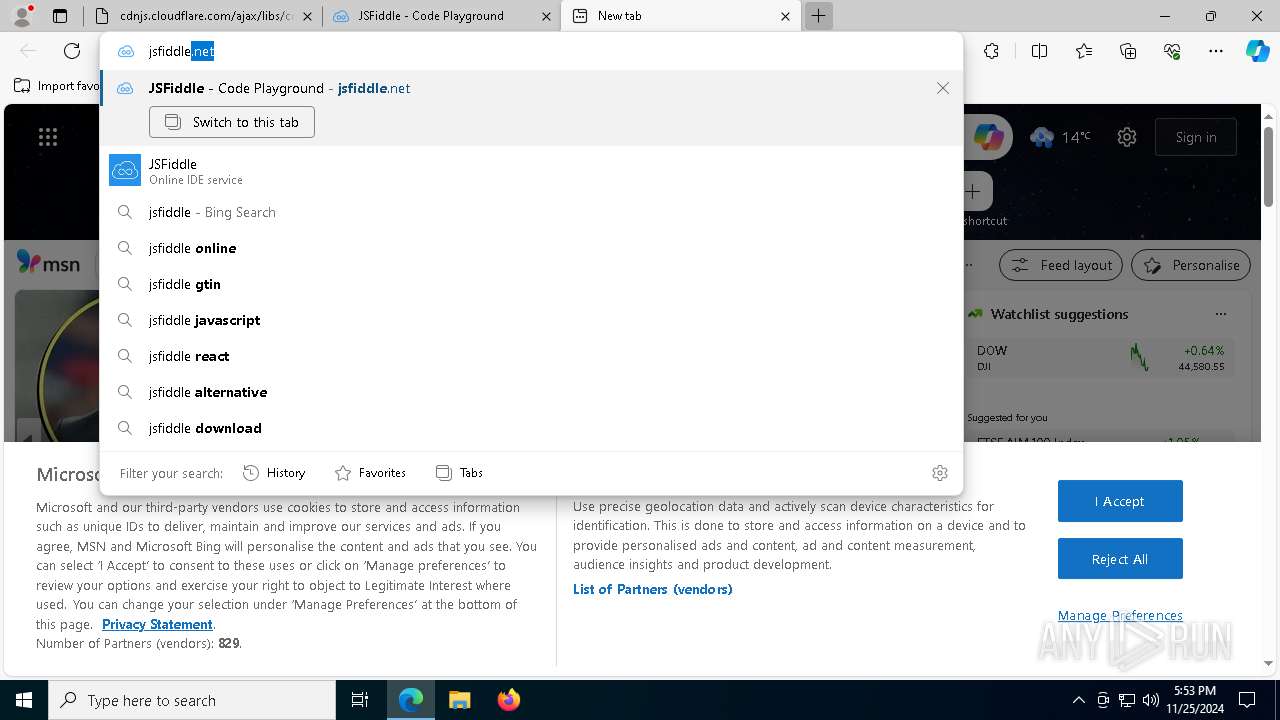Filter search by Tabs
Viewport: 1280px width, 720px height.
click(459, 473)
